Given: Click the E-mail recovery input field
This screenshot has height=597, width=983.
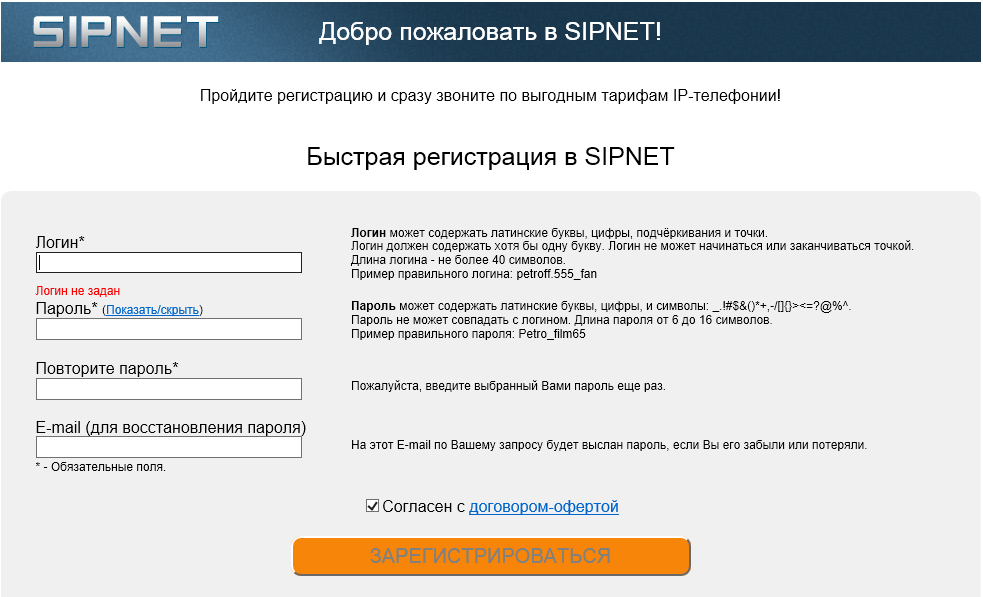Looking at the screenshot, I should pos(169,447).
